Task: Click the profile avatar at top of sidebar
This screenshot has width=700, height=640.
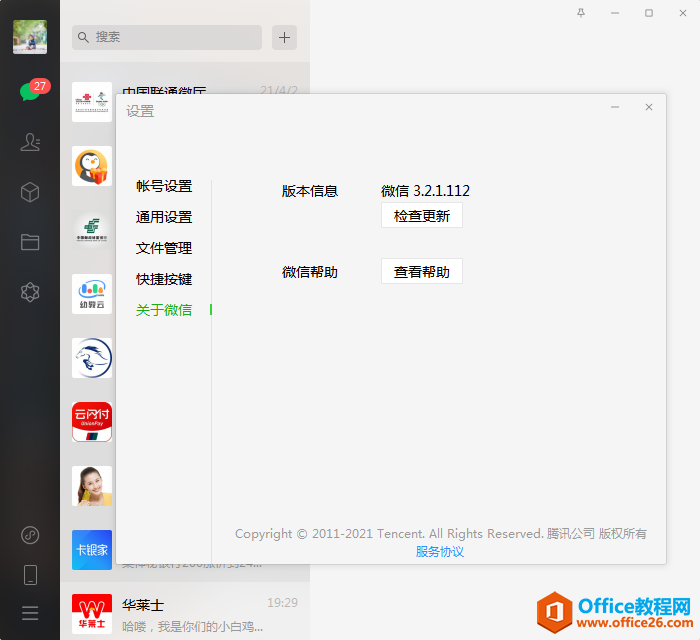Action: [x=30, y=37]
